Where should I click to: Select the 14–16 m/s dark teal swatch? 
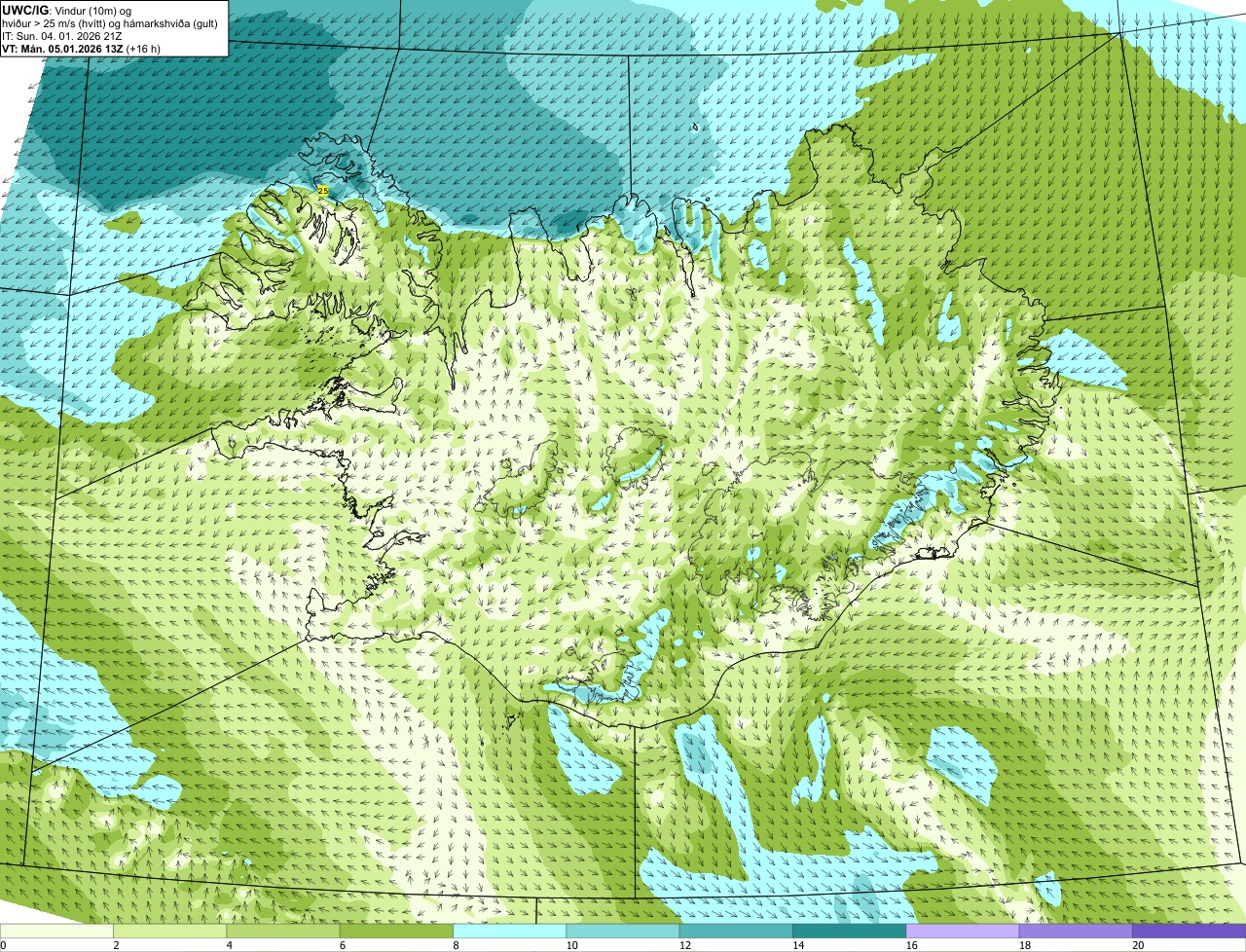[850, 931]
